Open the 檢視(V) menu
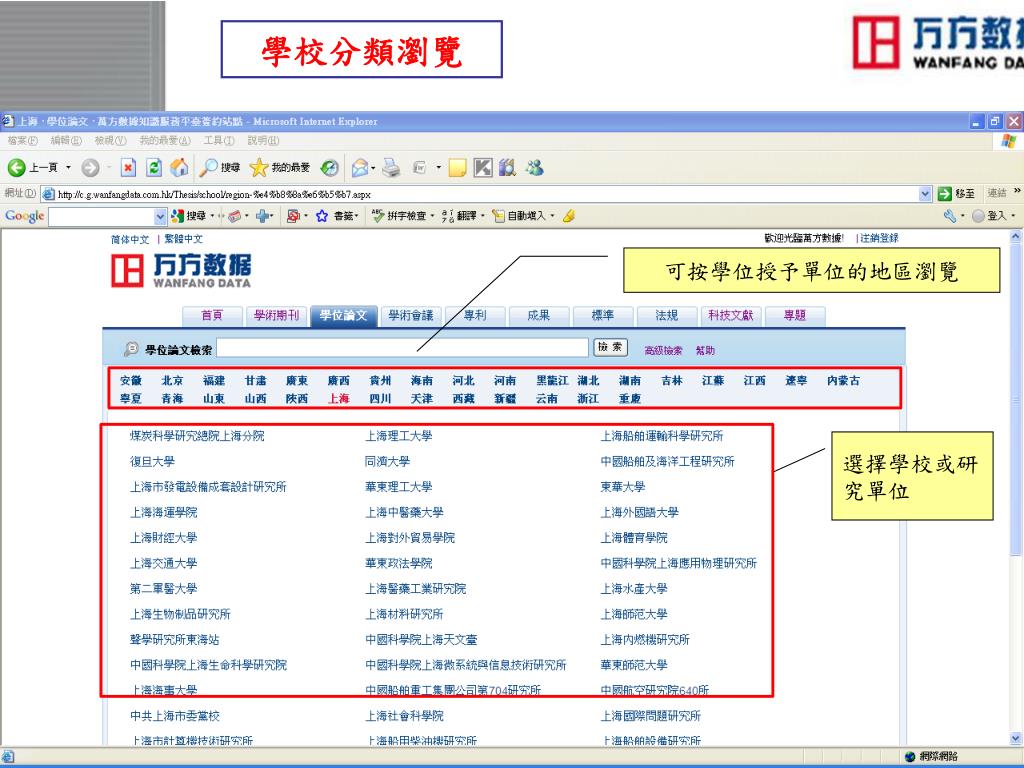1024x768 pixels. pyautogui.click(x=110, y=140)
